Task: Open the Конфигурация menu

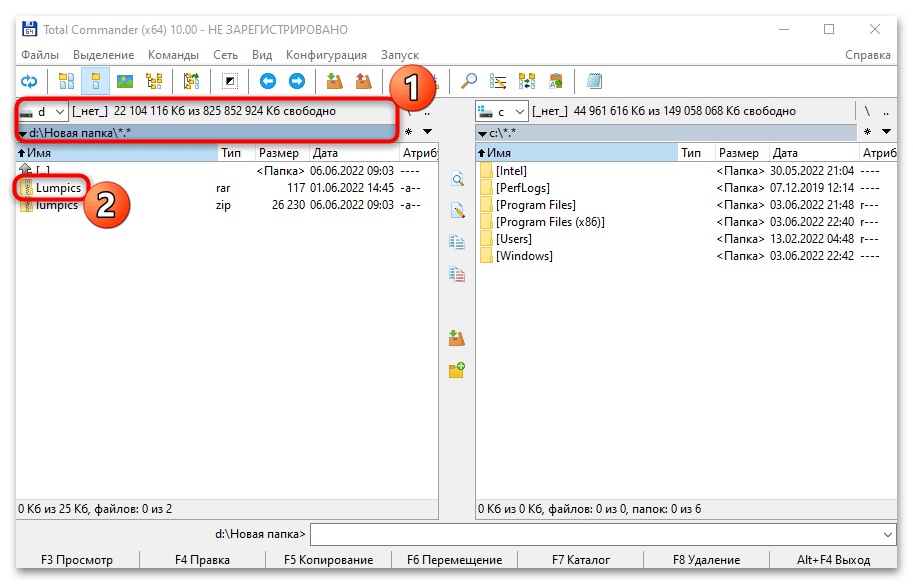Action: pos(326,54)
